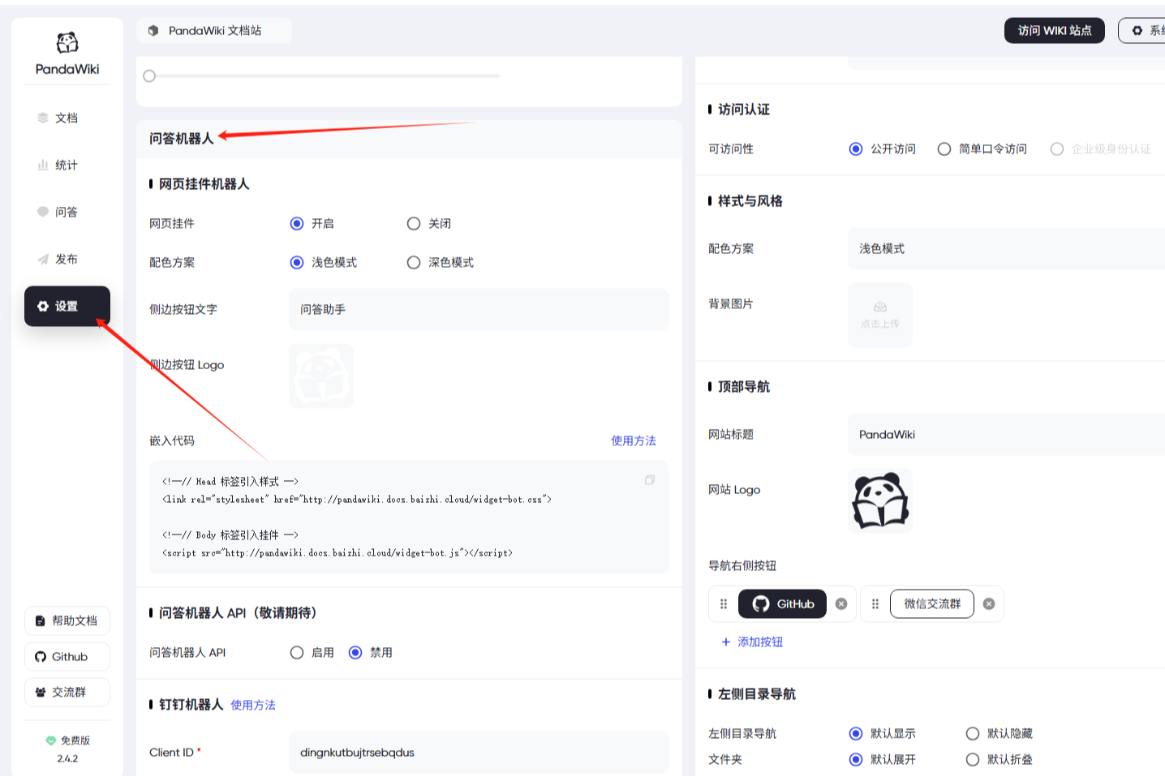The image size is (1165, 776).
Task: Select 默认折叠 for 文件夹
Action: pos(973,760)
